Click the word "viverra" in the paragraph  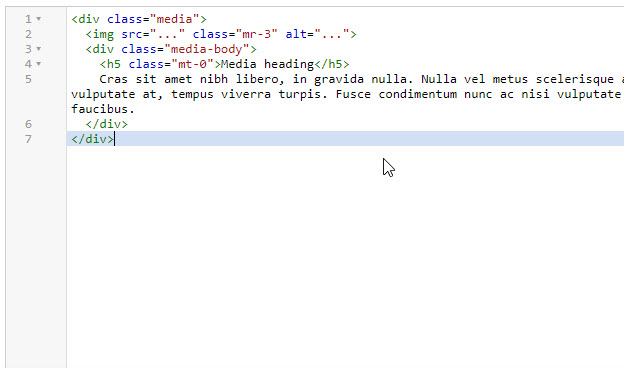coord(246,94)
